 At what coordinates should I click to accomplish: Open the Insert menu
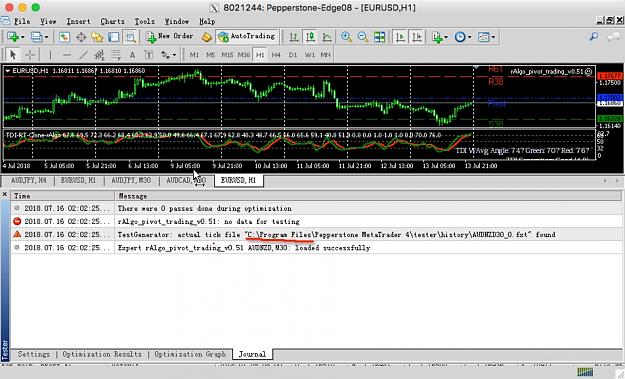click(78, 21)
